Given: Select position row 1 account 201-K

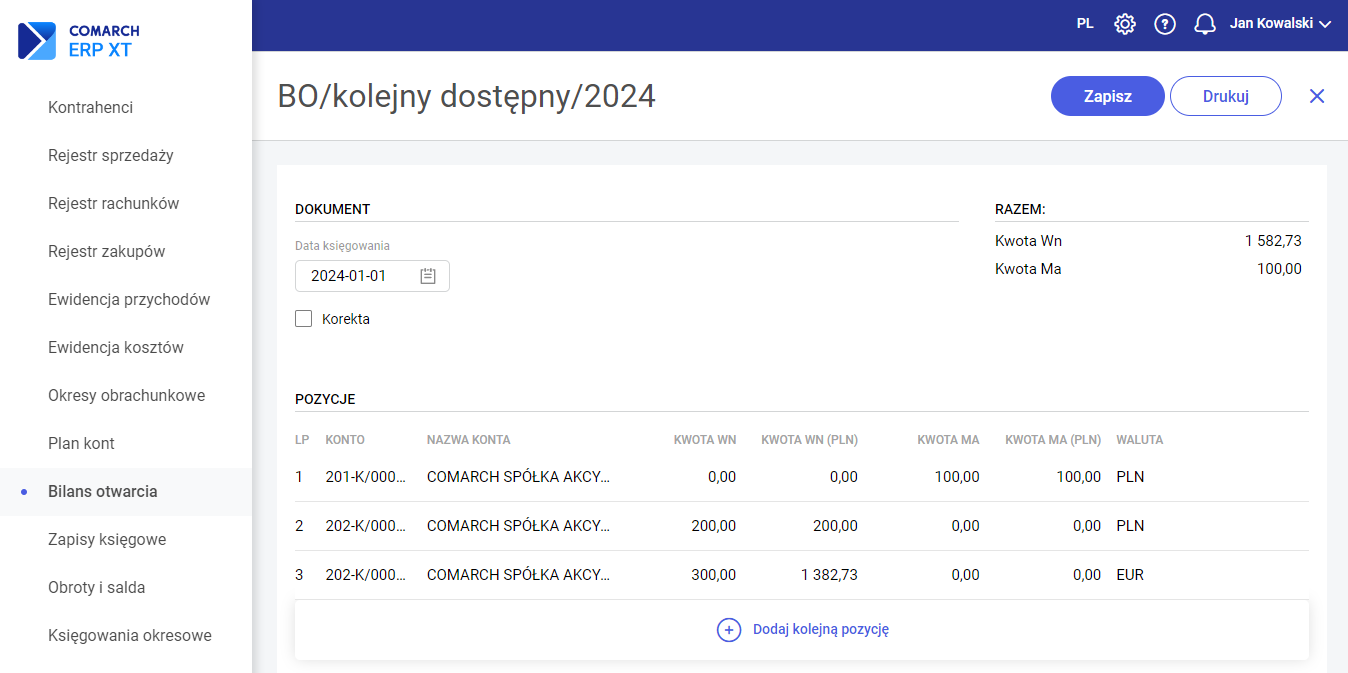Looking at the screenshot, I should [366, 477].
